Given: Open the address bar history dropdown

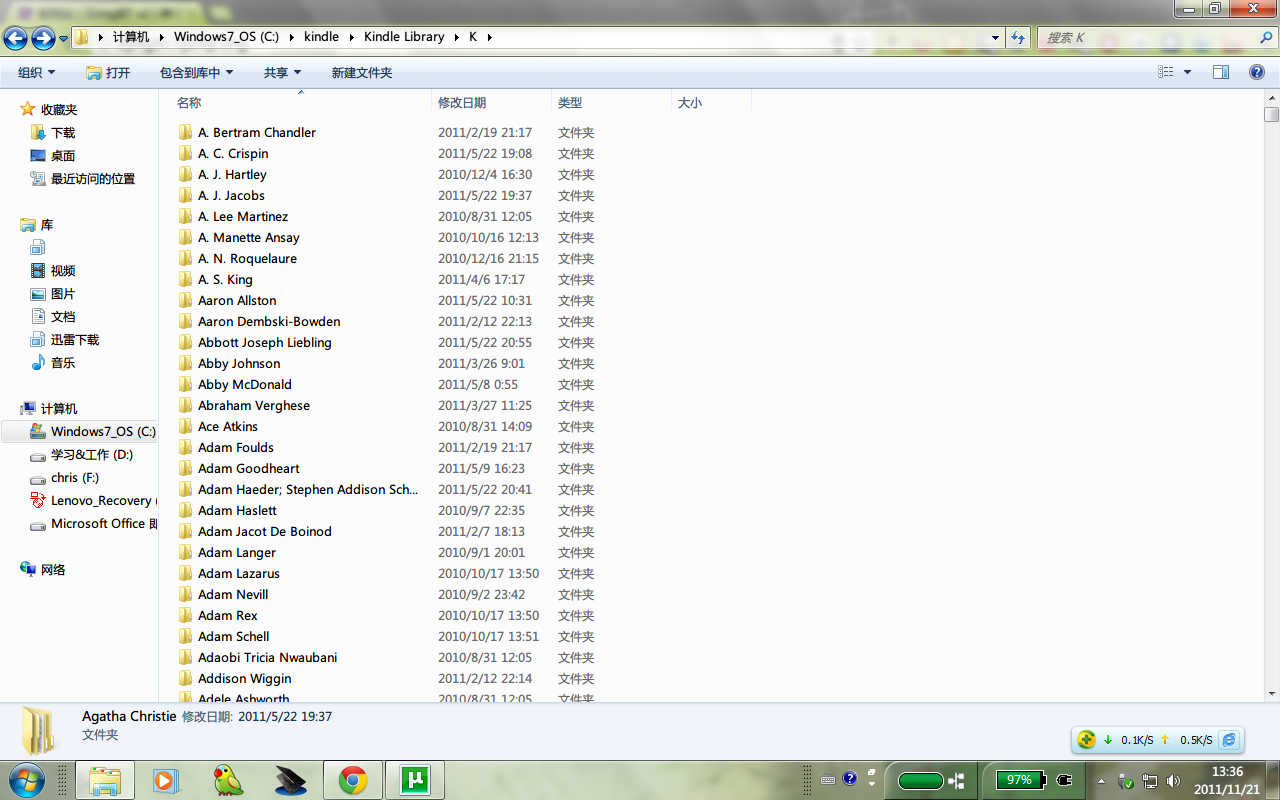Looking at the screenshot, I should 995,37.
